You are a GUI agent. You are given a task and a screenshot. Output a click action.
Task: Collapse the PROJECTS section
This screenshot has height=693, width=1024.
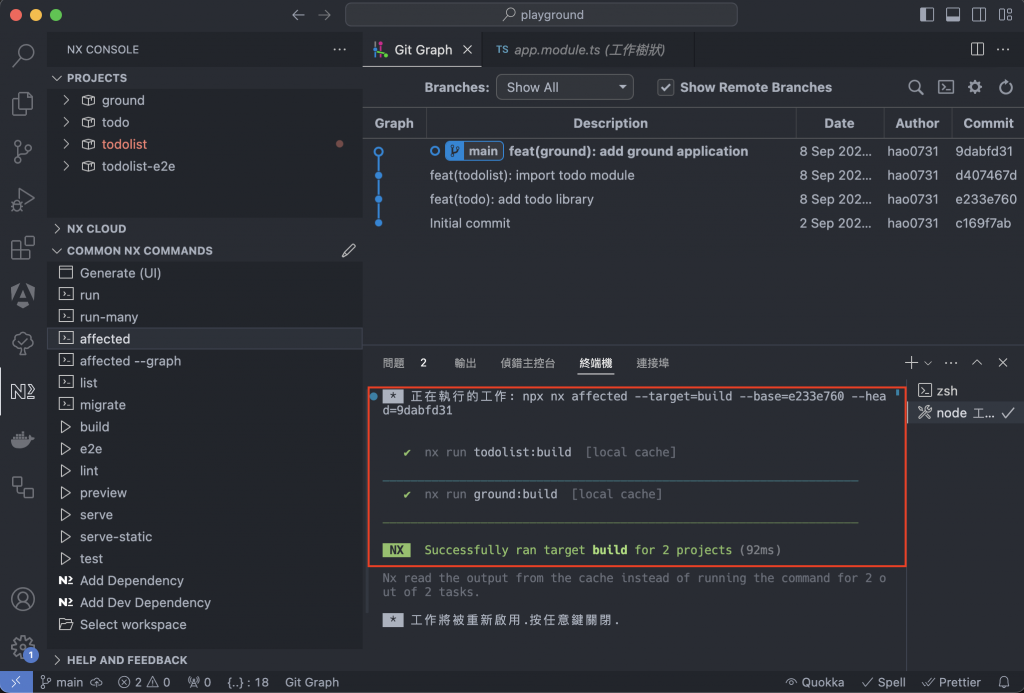pos(57,78)
